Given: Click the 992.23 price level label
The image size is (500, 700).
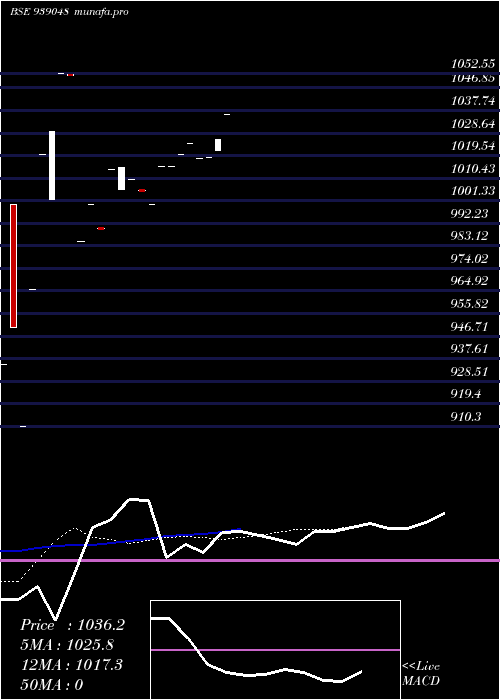Looking at the screenshot, I should click(x=470, y=213).
